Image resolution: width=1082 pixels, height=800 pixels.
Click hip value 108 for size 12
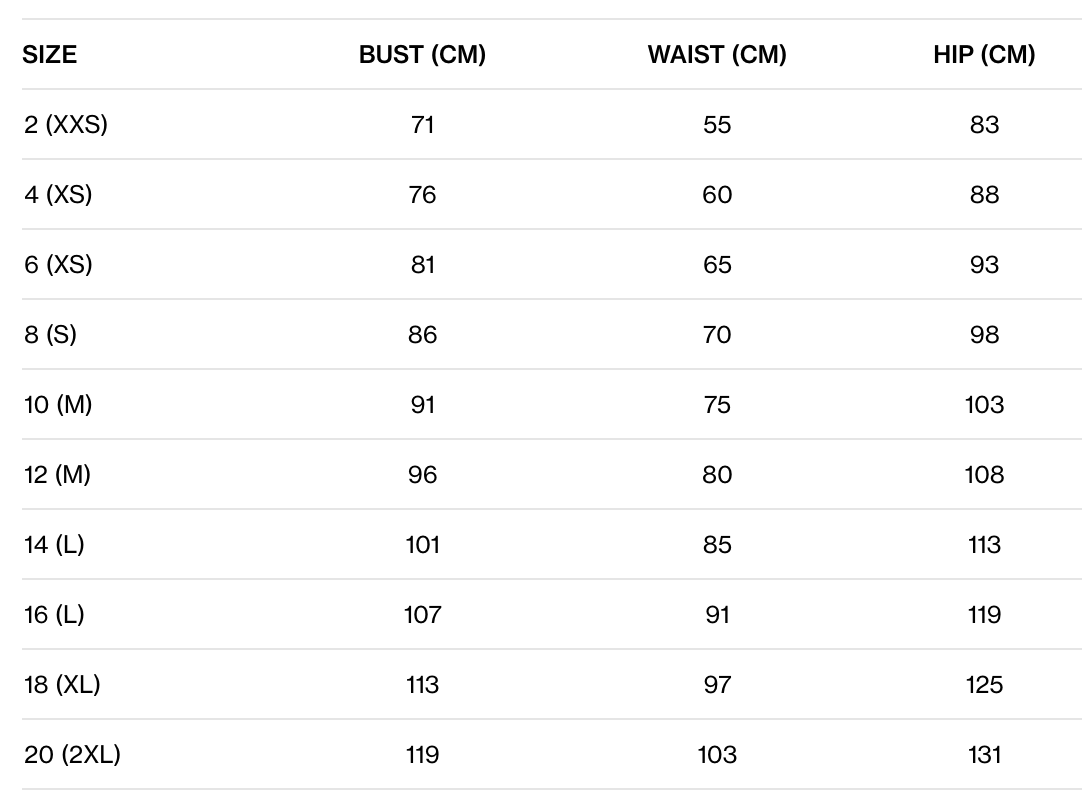pyautogui.click(x=984, y=475)
